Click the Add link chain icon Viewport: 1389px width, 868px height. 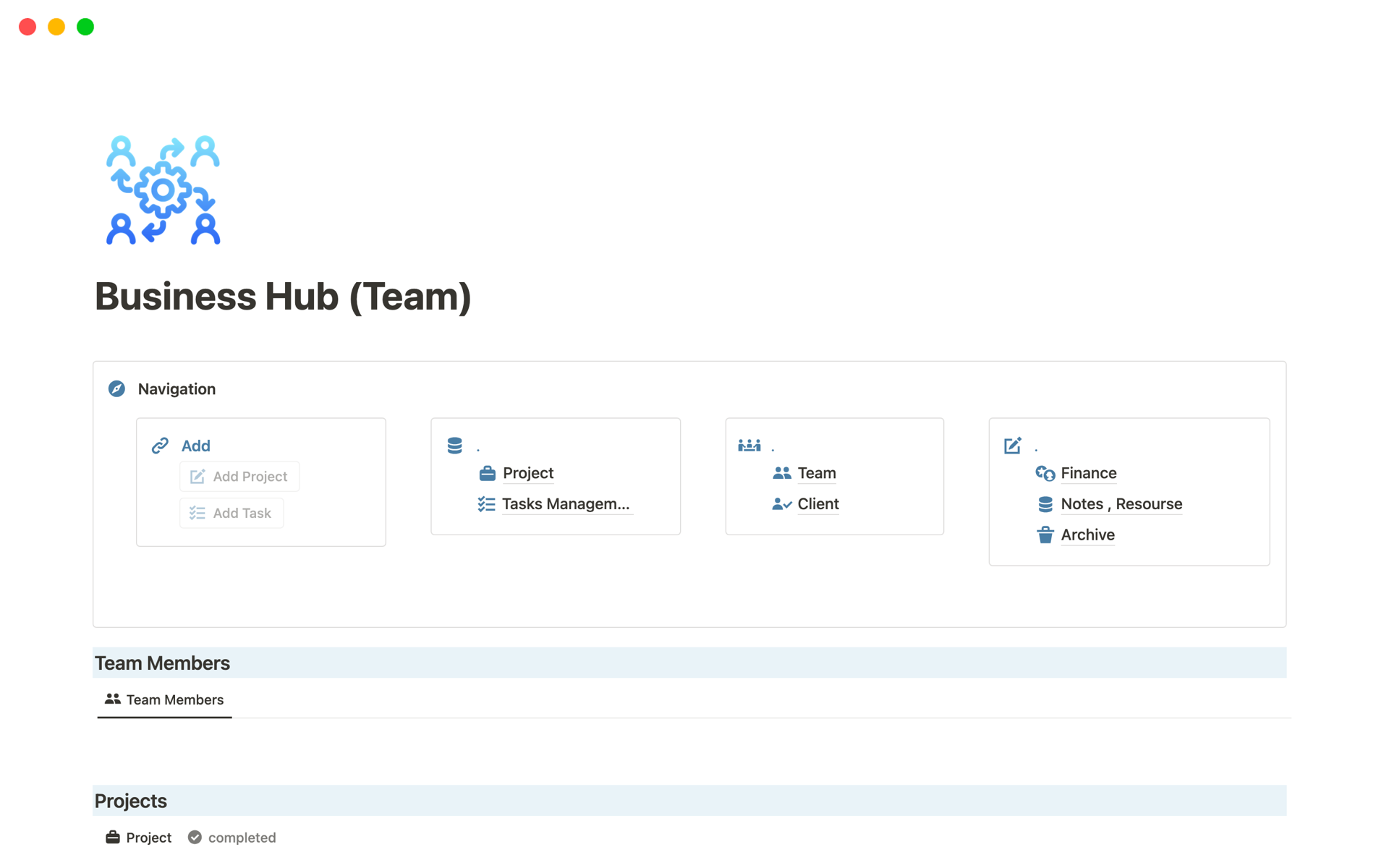(160, 446)
